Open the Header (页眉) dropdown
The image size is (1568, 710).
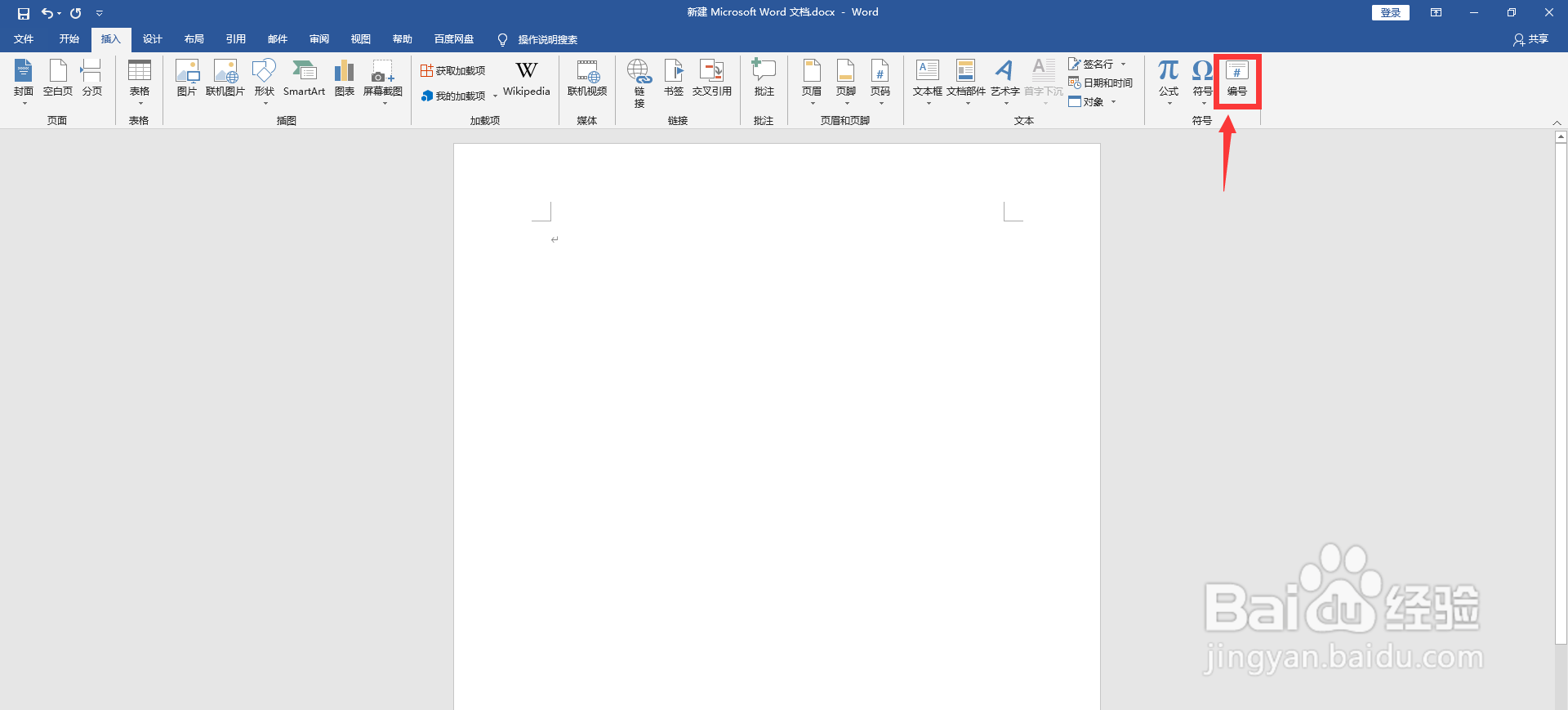[812, 81]
